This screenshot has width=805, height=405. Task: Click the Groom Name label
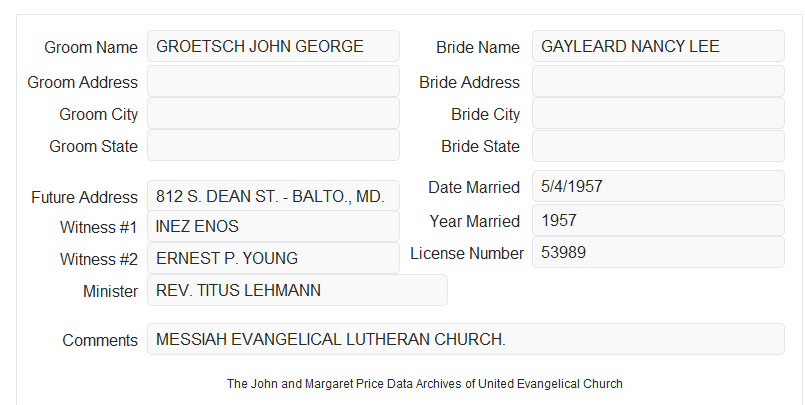[x=91, y=47]
